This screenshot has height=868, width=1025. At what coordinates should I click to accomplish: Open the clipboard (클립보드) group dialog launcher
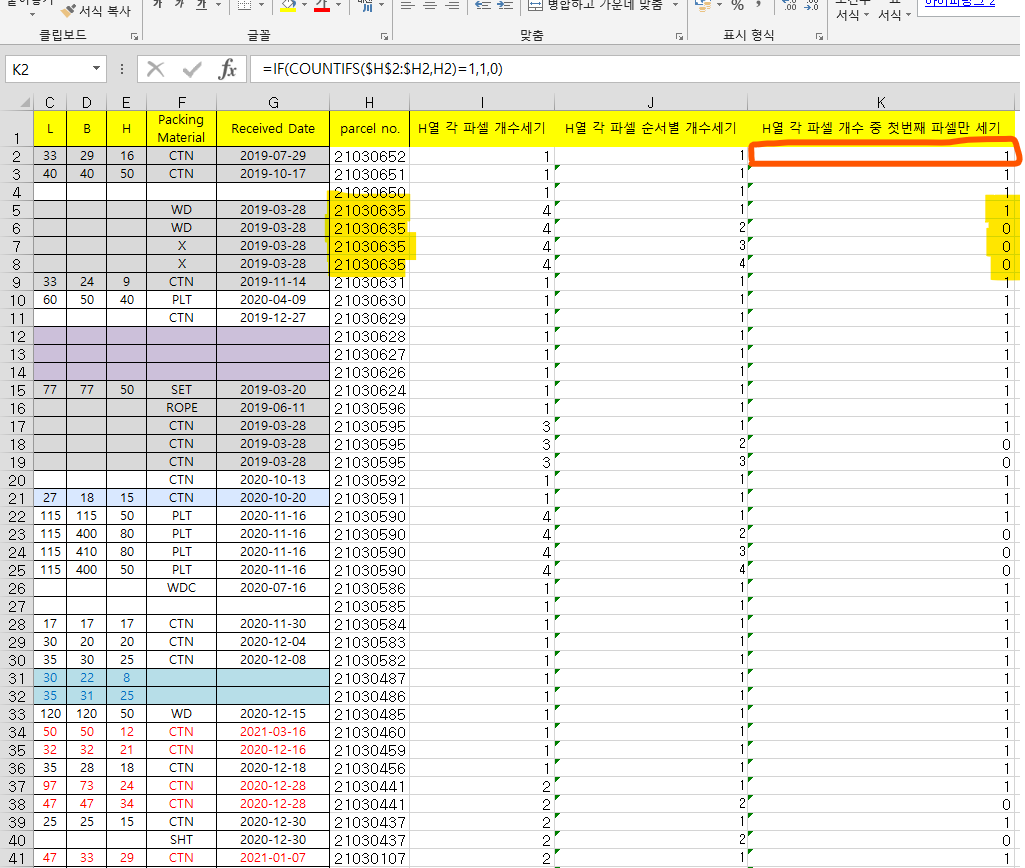click(134, 37)
